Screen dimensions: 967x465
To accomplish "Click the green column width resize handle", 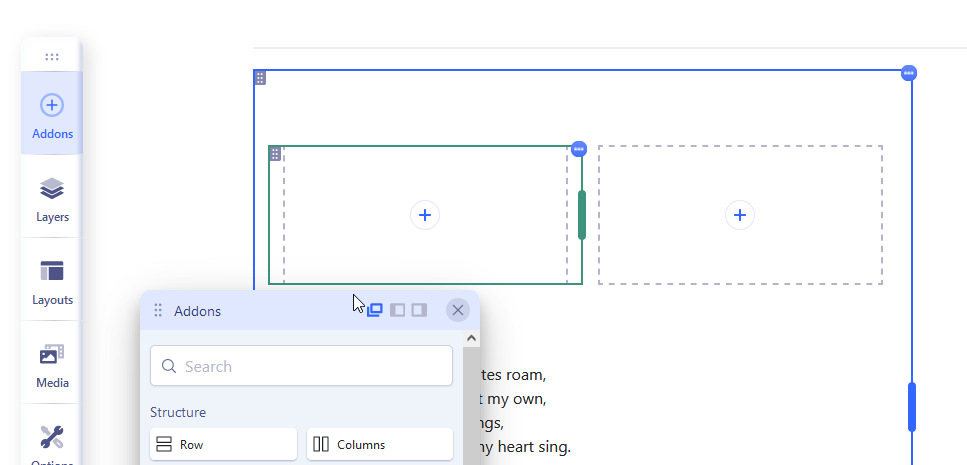I will coord(582,215).
